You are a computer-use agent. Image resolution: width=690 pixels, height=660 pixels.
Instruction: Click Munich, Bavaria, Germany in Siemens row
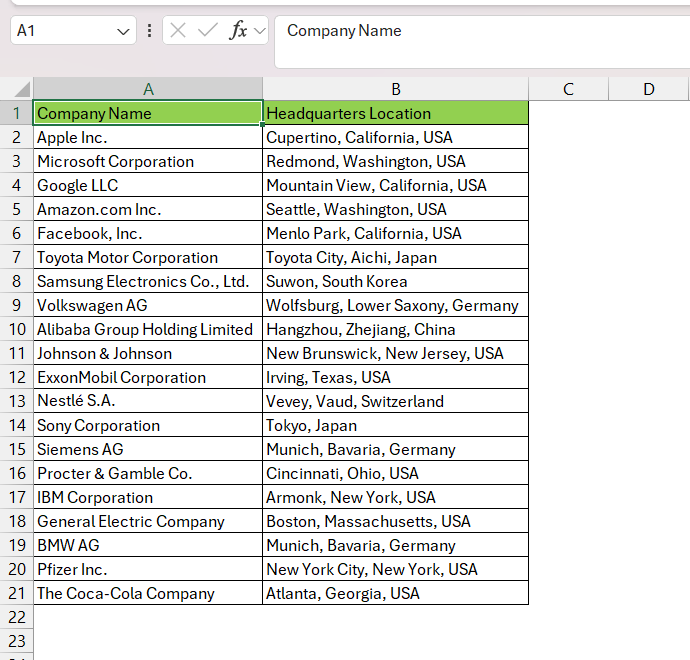(x=396, y=449)
